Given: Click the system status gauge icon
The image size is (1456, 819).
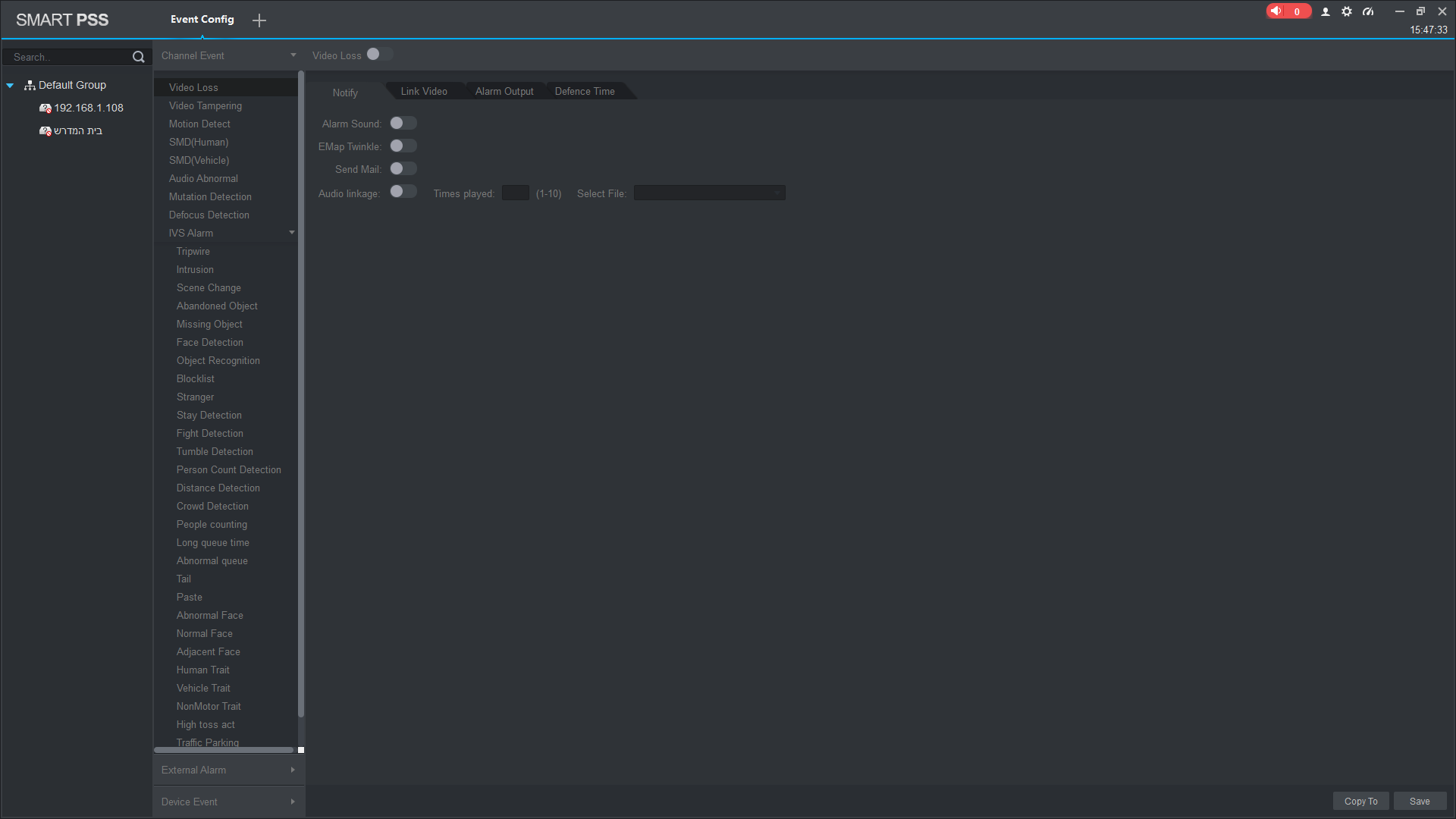Looking at the screenshot, I should click(x=1368, y=11).
